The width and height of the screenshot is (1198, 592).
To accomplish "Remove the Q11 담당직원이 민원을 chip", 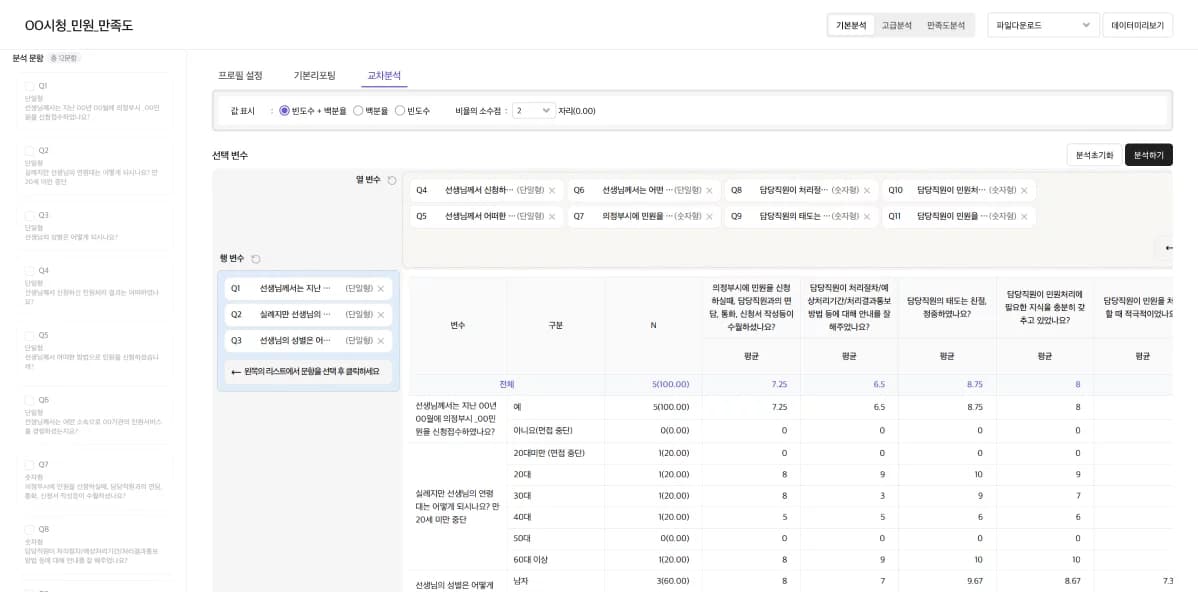I will pos(1026,217).
